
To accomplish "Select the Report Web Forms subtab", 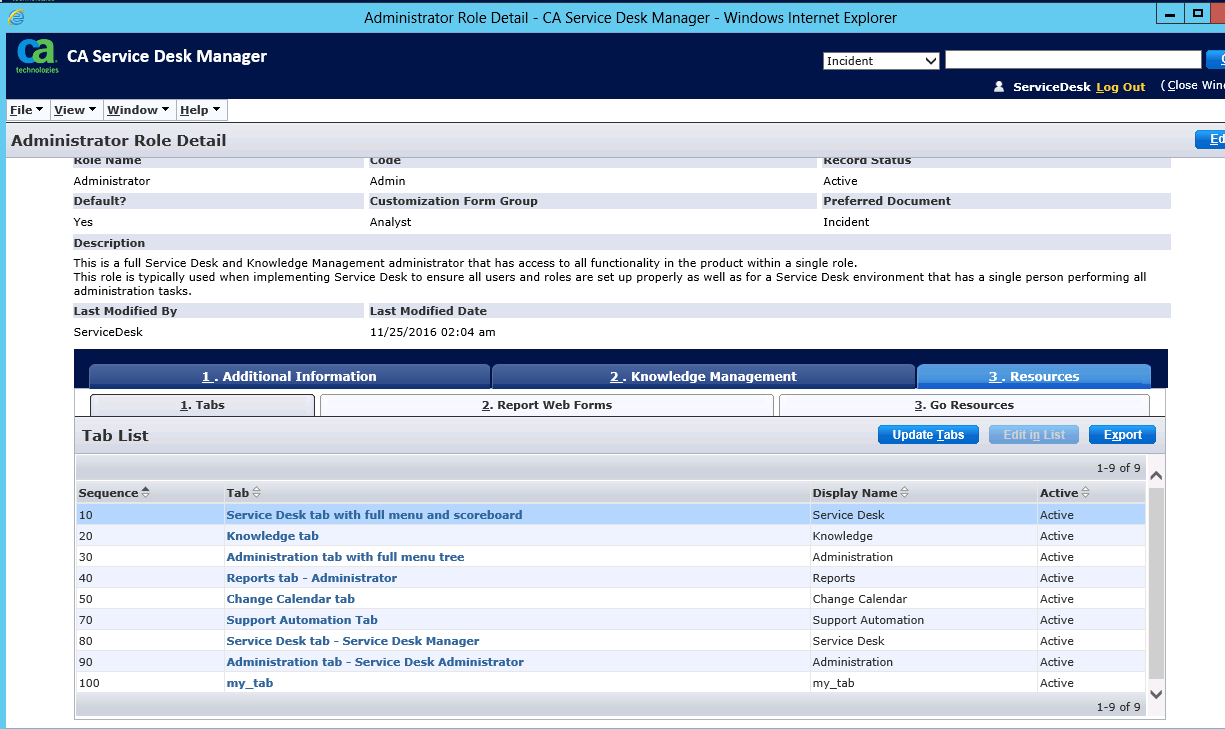I will tap(546, 405).
